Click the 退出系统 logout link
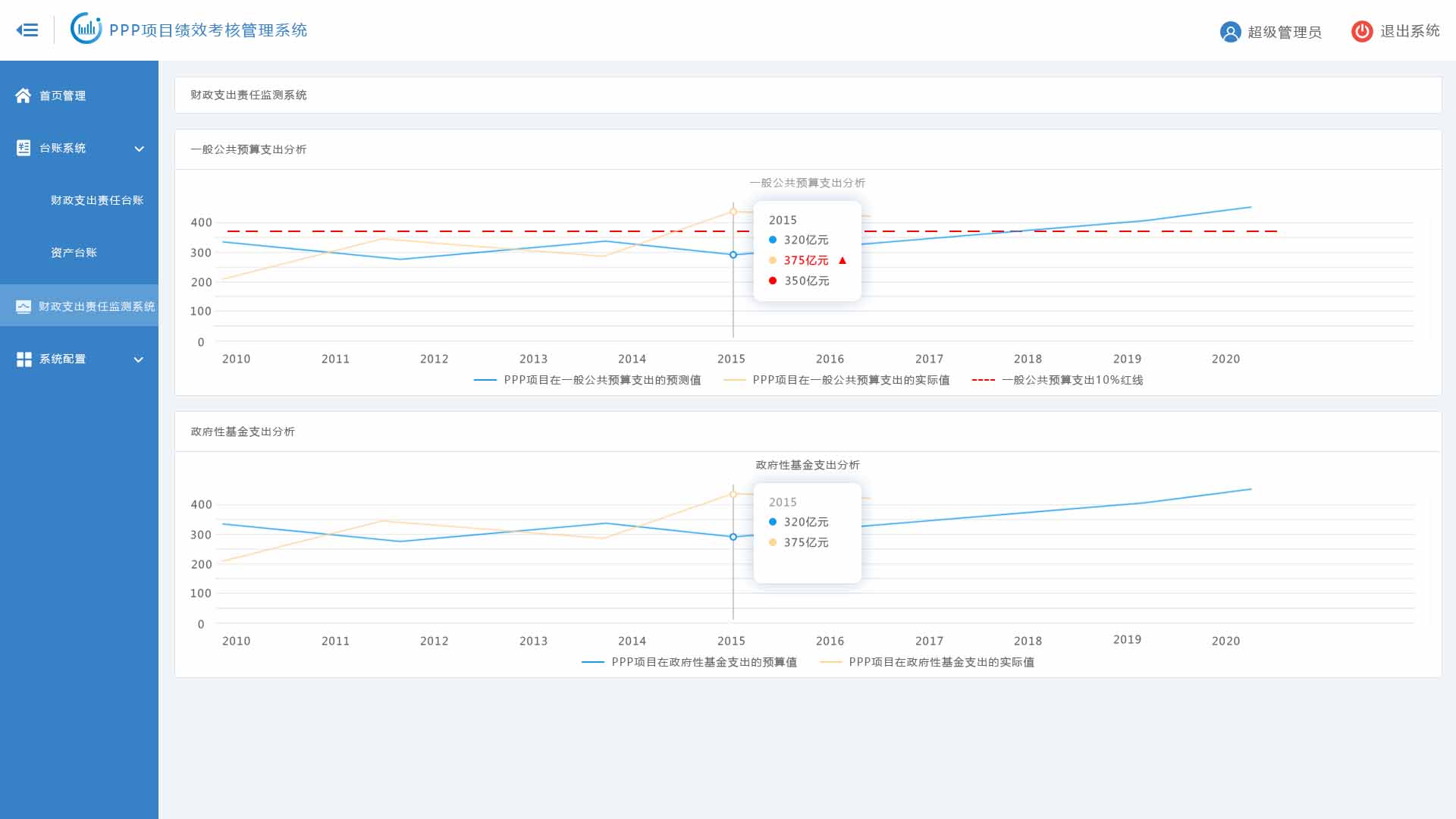The image size is (1456, 819). coord(1409,31)
